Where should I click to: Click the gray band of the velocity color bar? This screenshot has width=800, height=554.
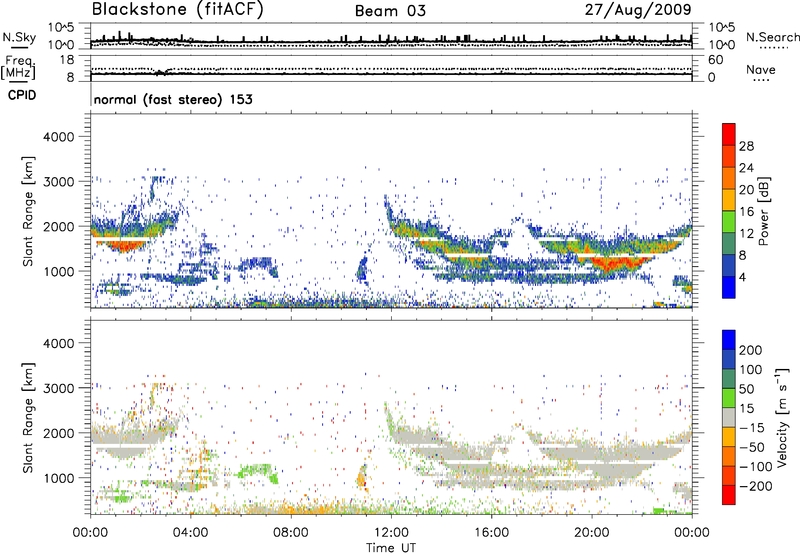point(729,417)
